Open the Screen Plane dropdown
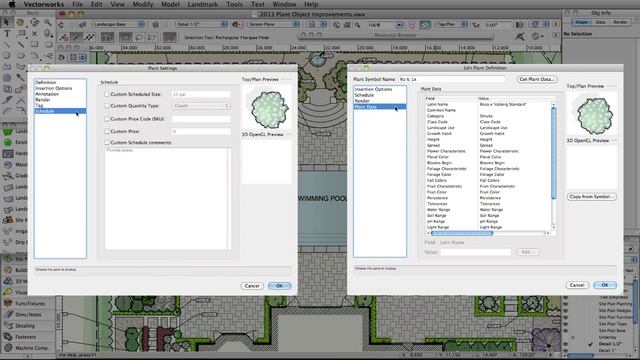 273,24
